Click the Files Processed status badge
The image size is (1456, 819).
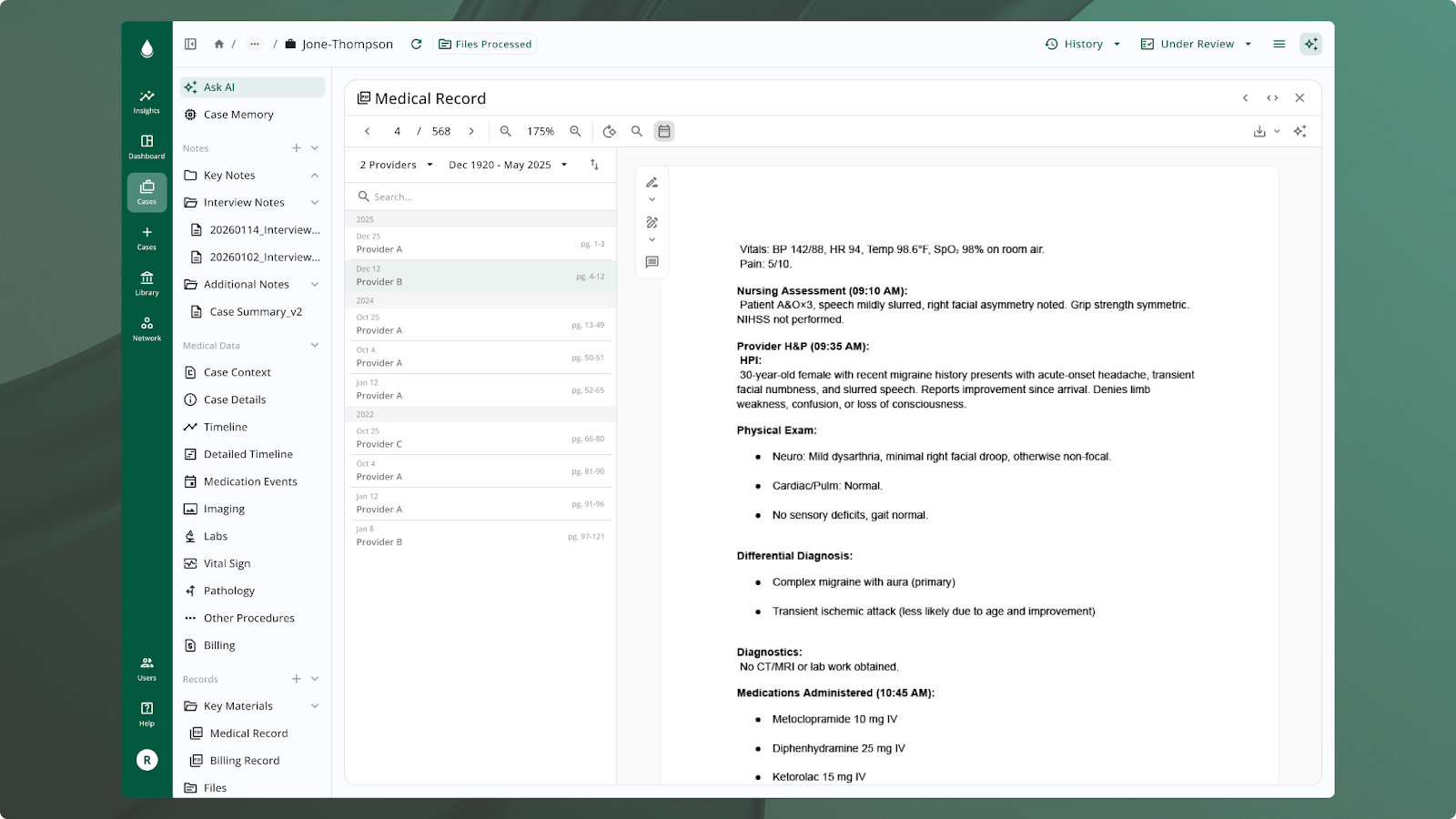coord(485,44)
